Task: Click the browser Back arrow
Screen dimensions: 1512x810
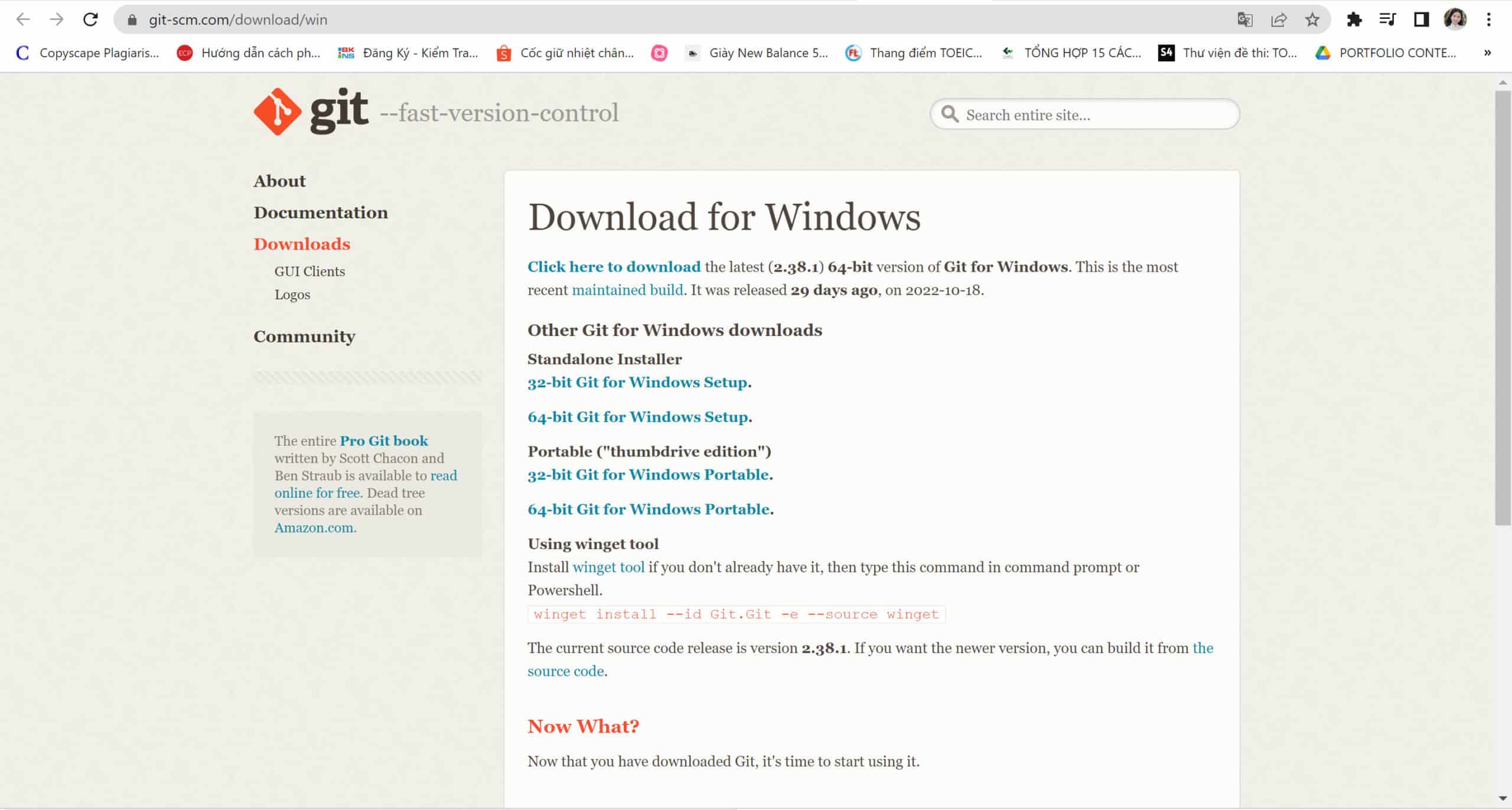Action: click(x=23, y=19)
